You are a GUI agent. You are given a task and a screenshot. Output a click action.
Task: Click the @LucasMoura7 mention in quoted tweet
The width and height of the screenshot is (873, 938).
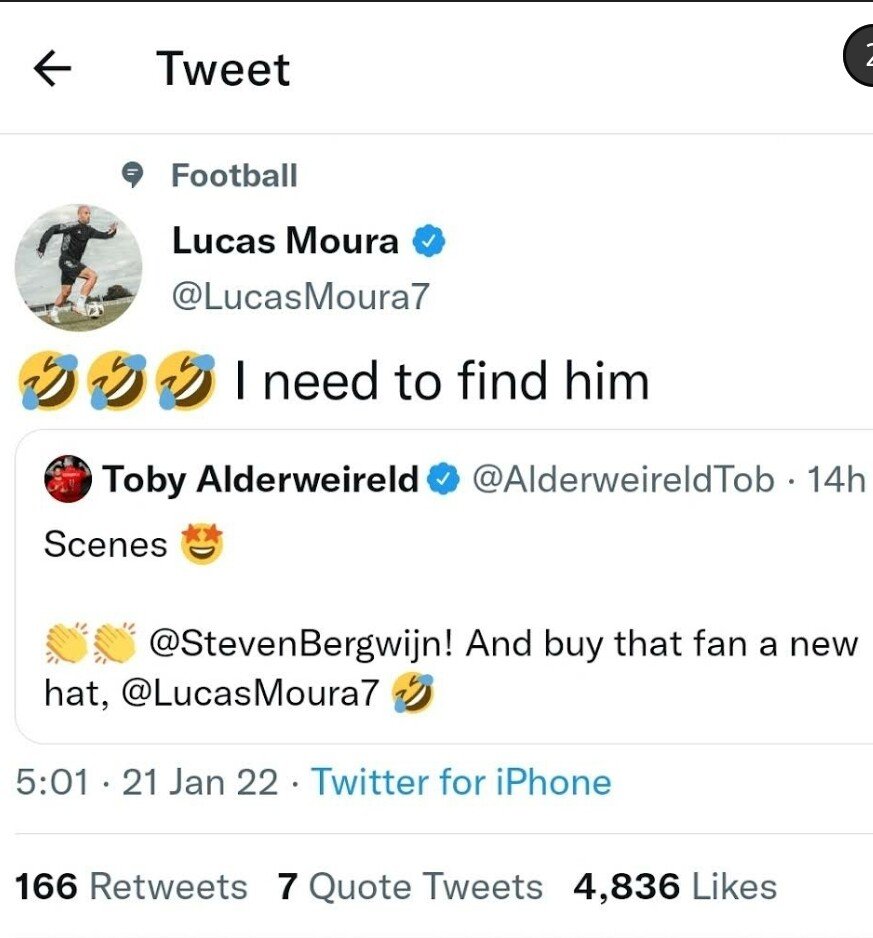249,695
